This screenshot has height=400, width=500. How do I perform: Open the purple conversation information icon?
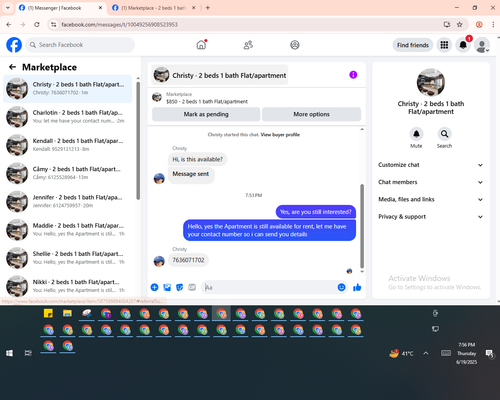click(x=353, y=75)
